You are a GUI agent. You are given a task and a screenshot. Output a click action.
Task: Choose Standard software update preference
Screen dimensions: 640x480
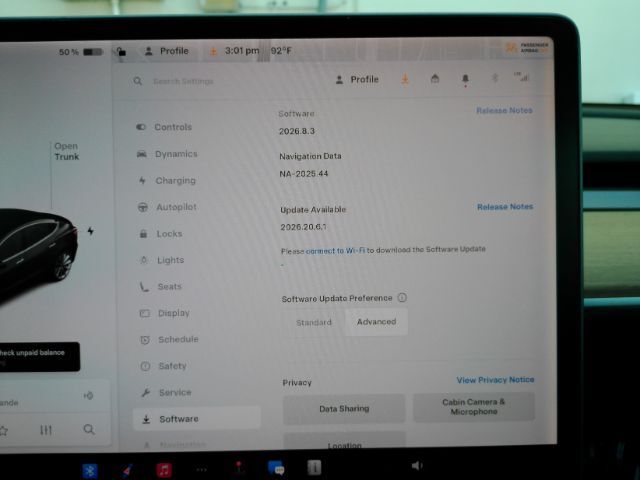pyautogui.click(x=313, y=322)
